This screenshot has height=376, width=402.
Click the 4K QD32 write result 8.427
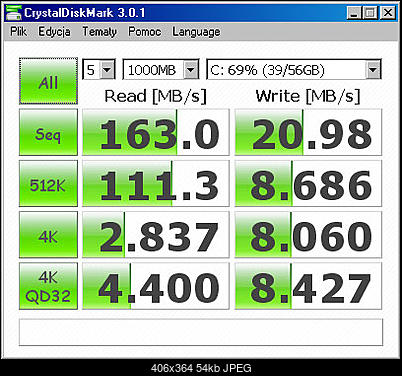pyautogui.click(x=308, y=286)
